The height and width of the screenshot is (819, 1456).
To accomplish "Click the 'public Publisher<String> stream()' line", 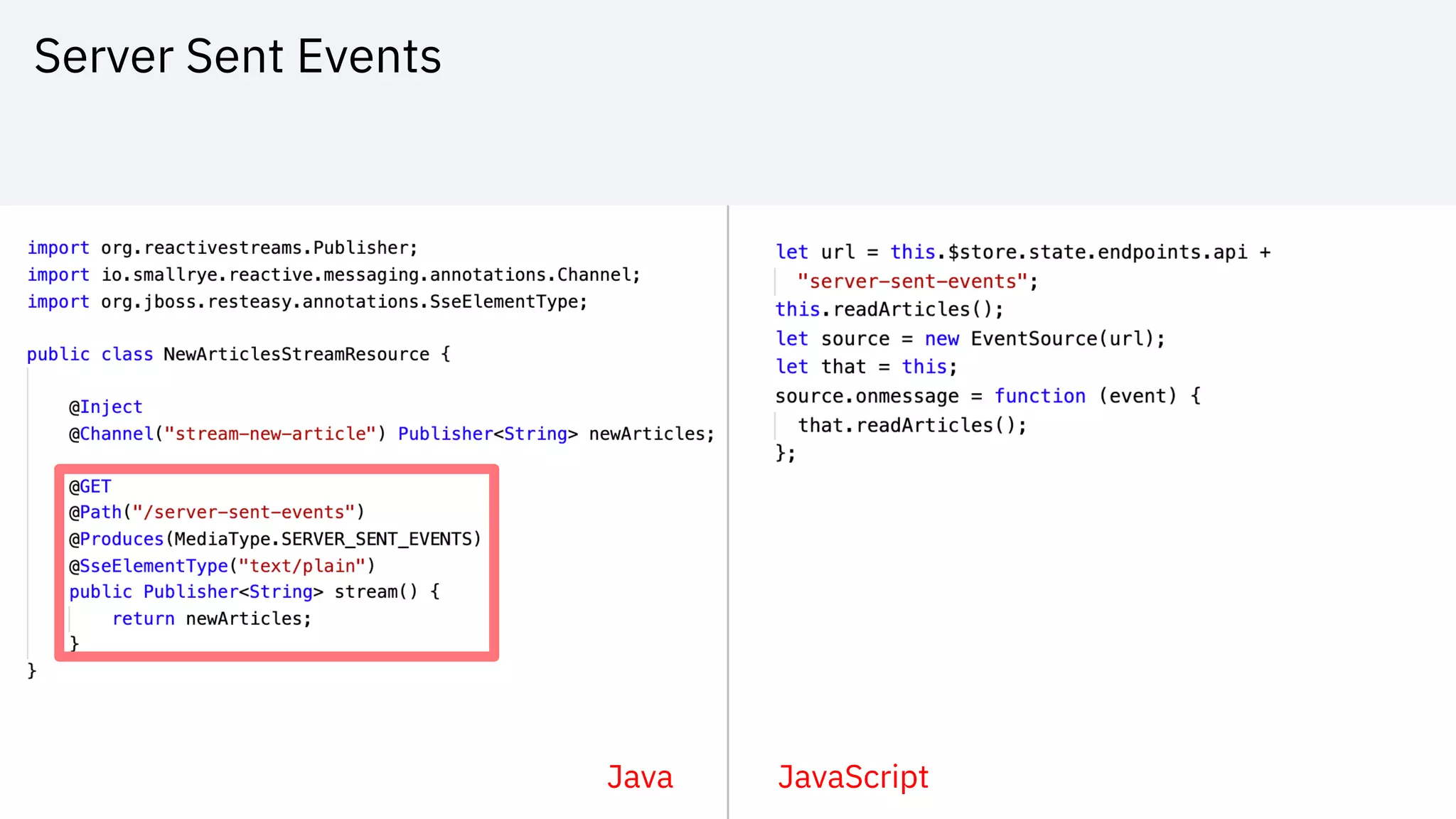I will pos(255,592).
